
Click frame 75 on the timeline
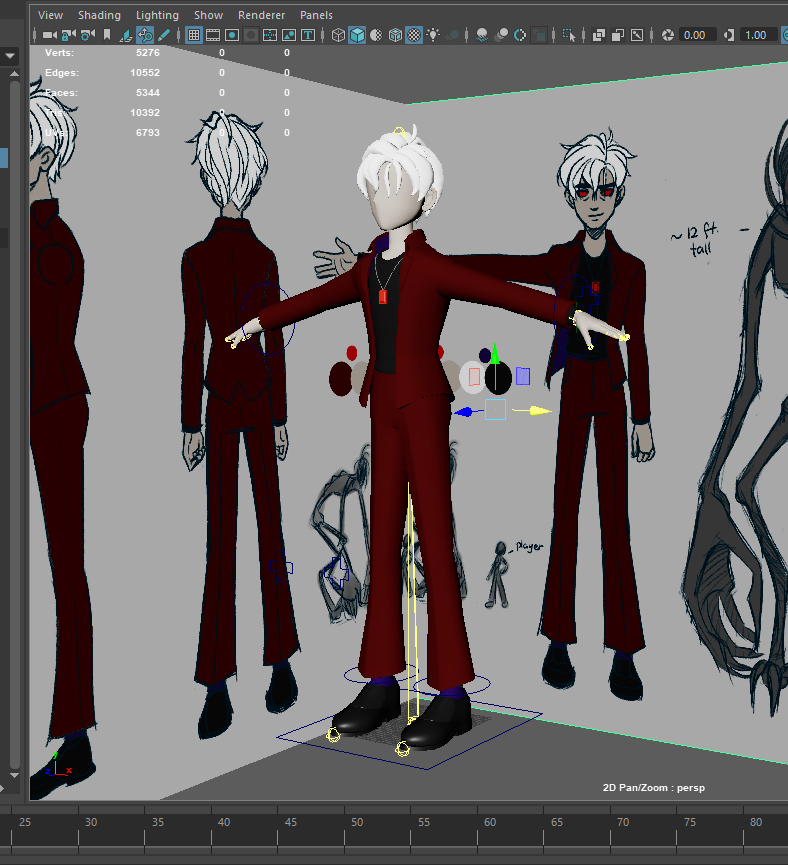click(x=690, y=823)
